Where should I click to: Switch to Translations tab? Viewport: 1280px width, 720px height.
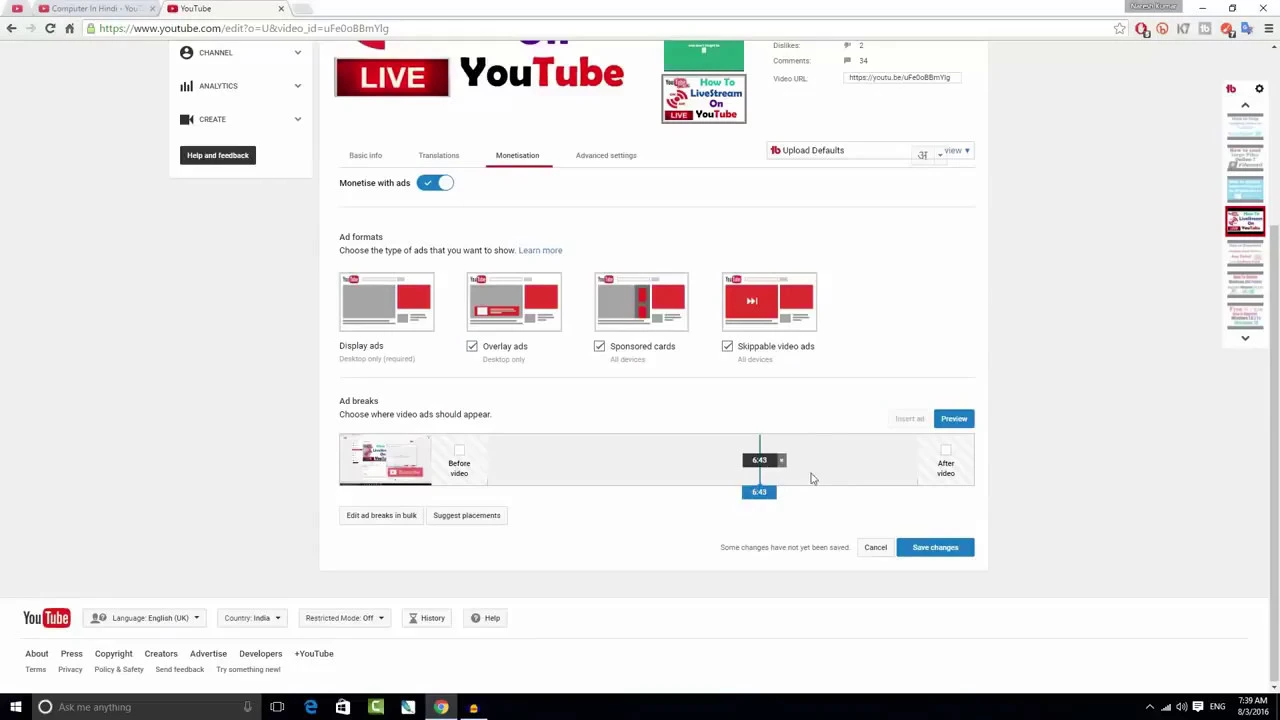click(439, 155)
